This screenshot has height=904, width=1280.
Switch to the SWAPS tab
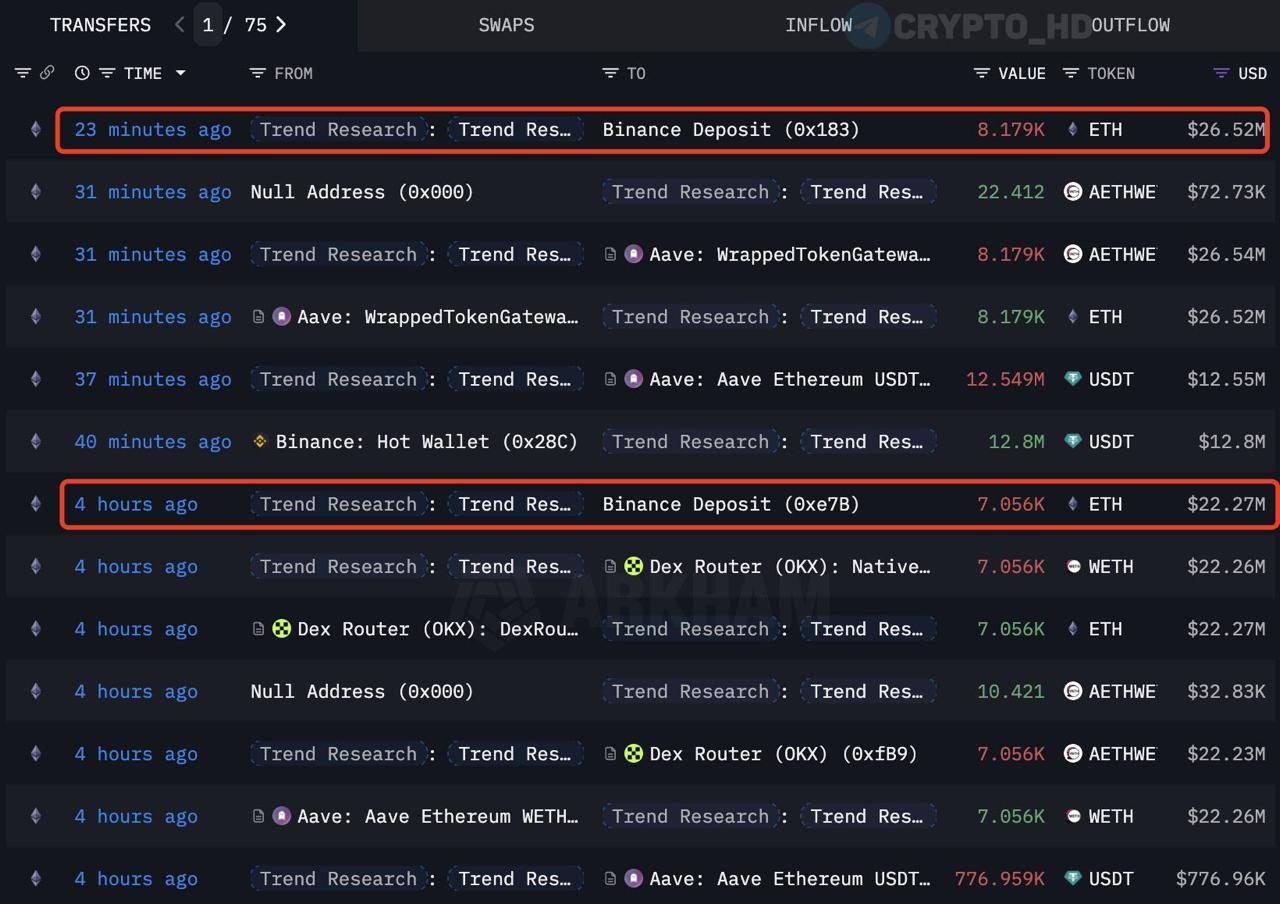click(506, 25)
